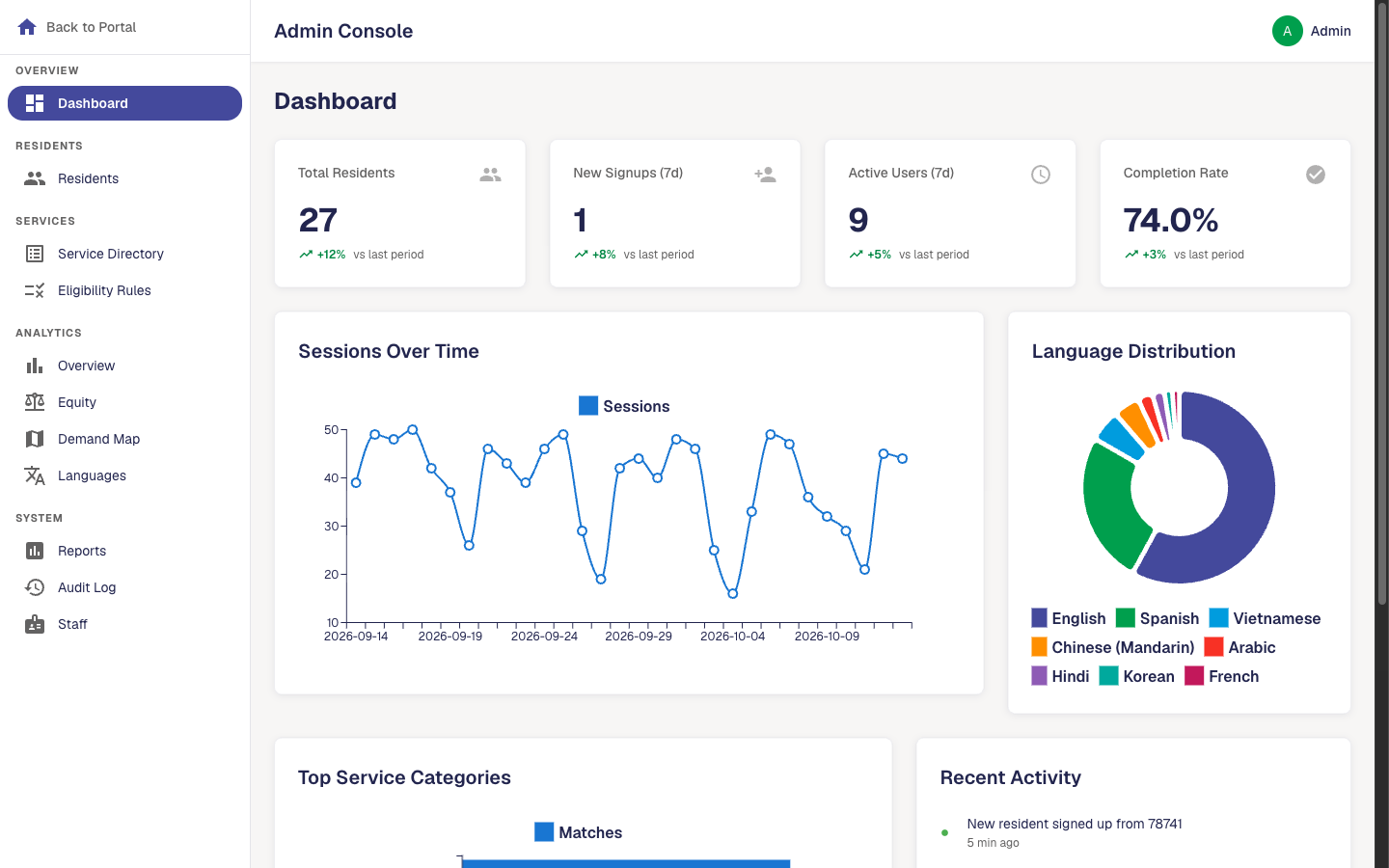Click the Residents people icon in sidebar
This screenshot has width=1389, height=868.
coord(35,178)
